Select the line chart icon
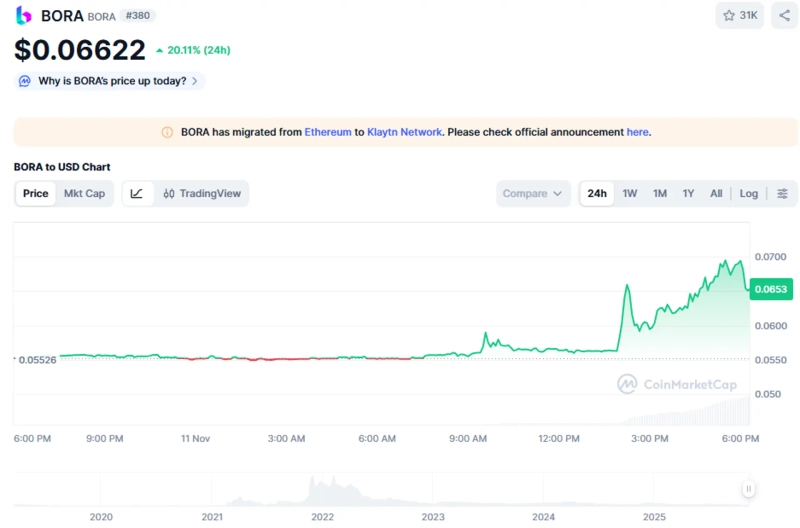The image size is (800, 528). click(x=137, y=193)
